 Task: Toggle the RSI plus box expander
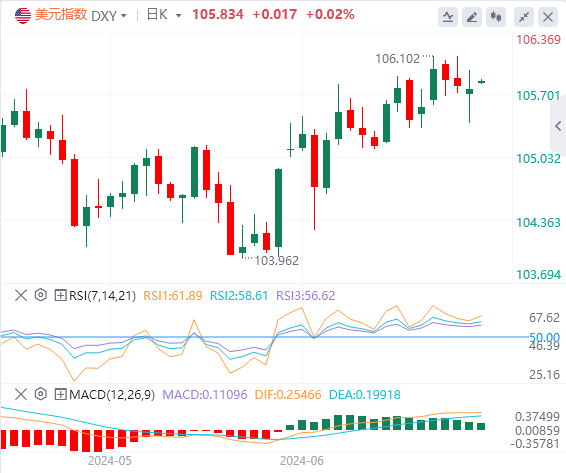tap(60, 296)
